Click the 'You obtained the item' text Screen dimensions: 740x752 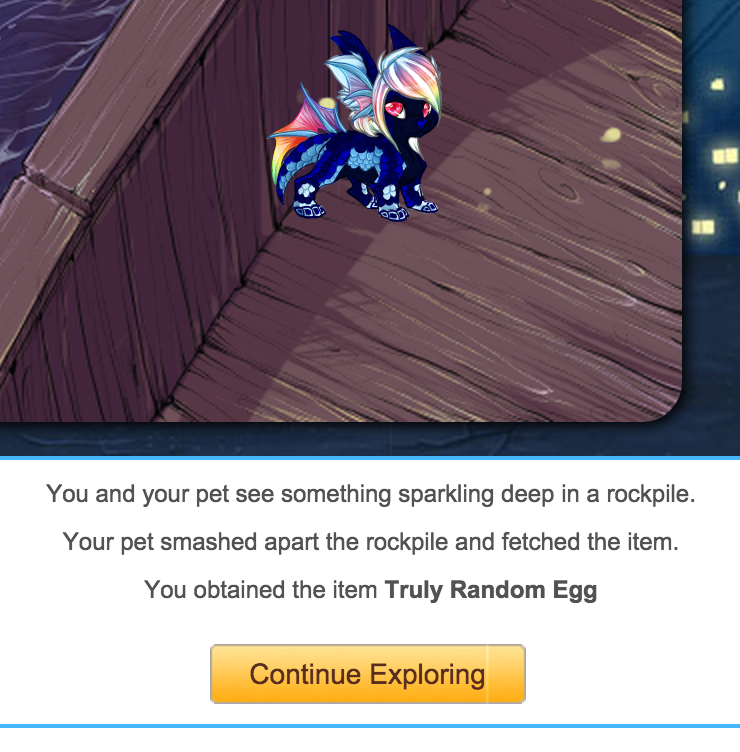click(x=261, y=590)
